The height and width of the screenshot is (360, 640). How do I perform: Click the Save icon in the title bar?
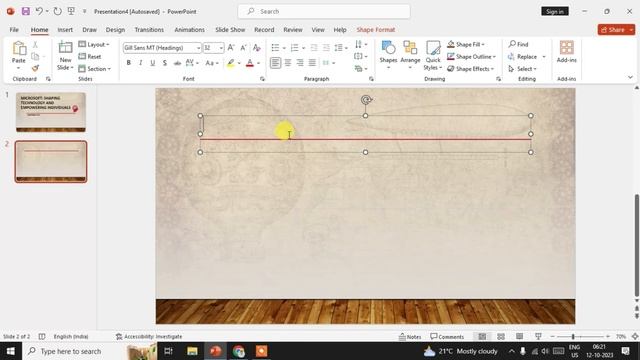pos(26,11)
